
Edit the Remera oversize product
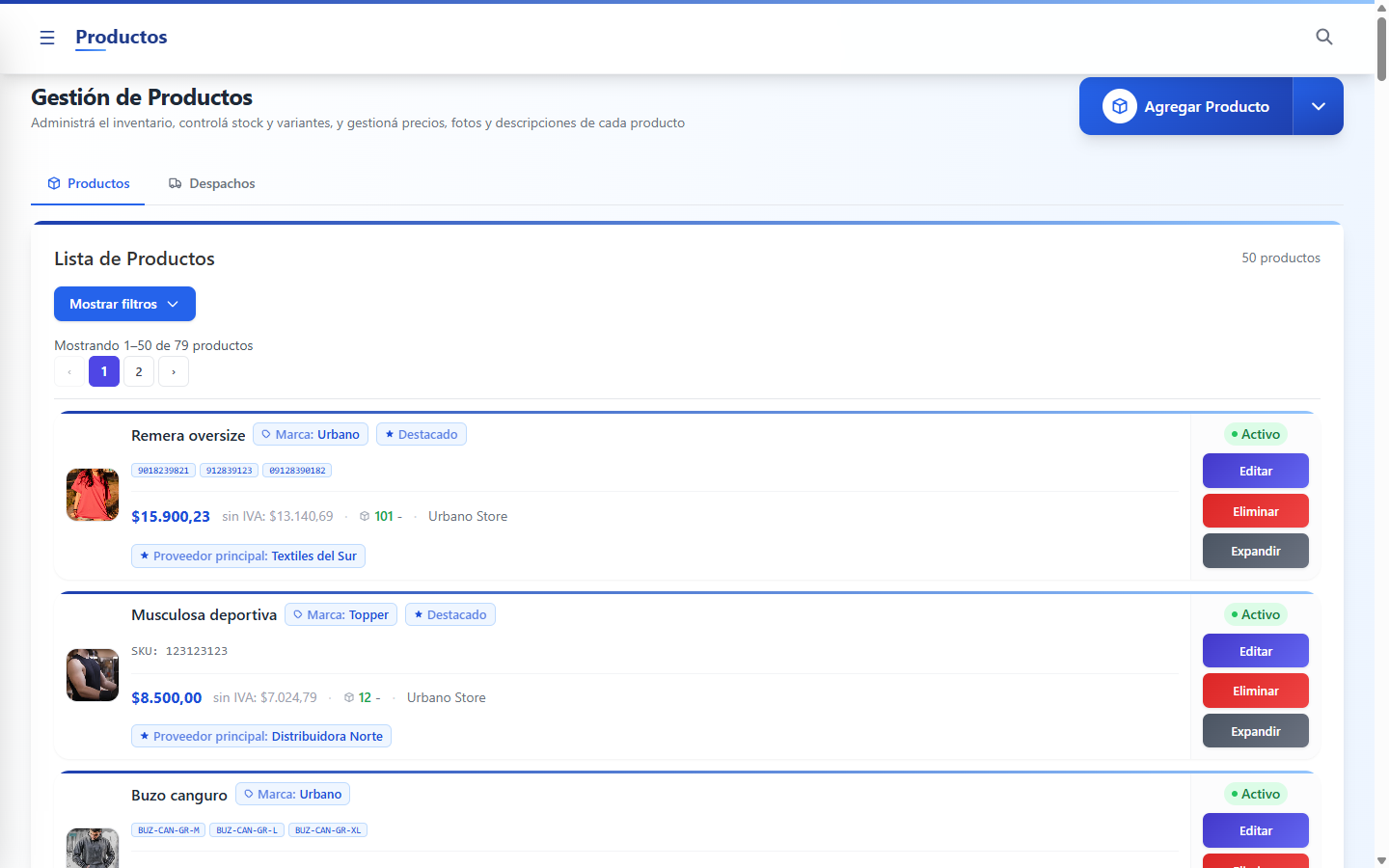click(x=1256, y=471)
